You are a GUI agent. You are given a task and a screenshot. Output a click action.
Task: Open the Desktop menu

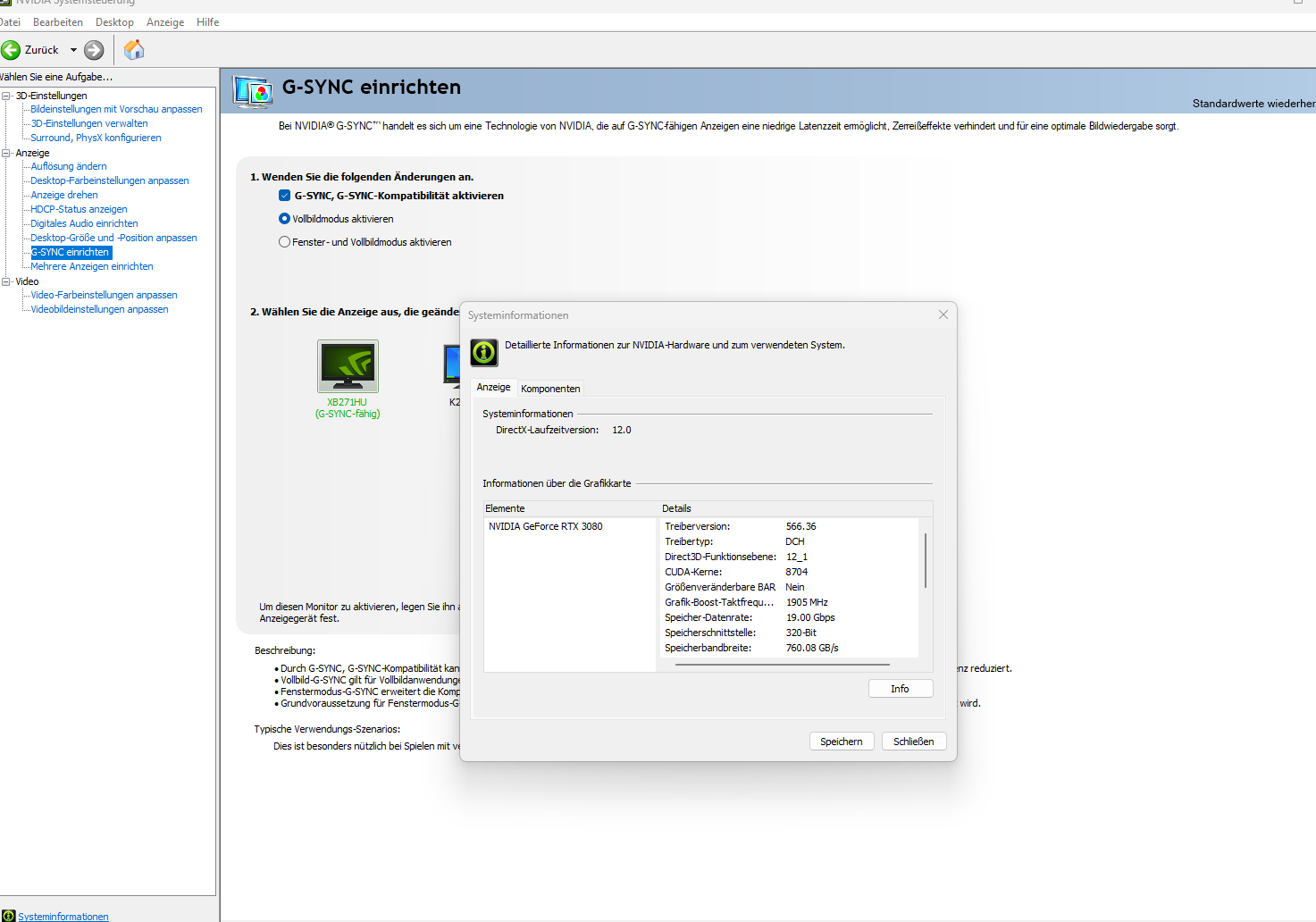click(114, 22)
